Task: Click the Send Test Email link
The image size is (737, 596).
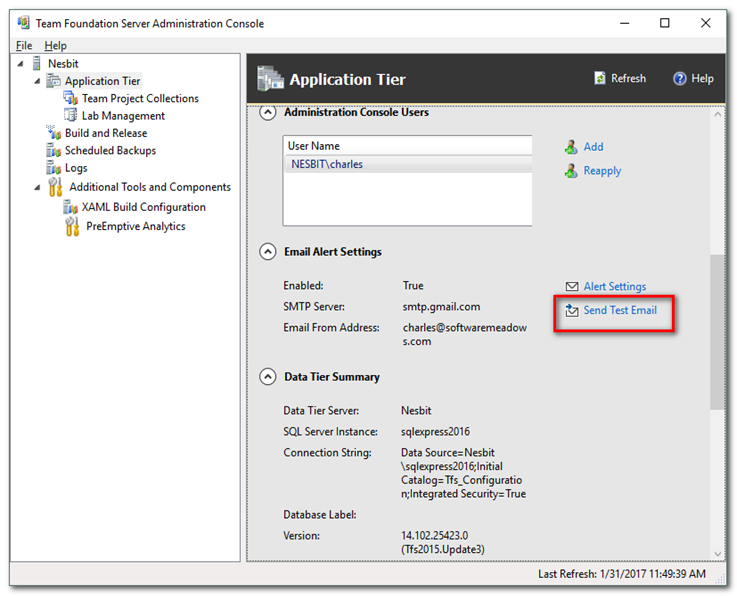Action: pyautogui.click(x=620, y=311)
